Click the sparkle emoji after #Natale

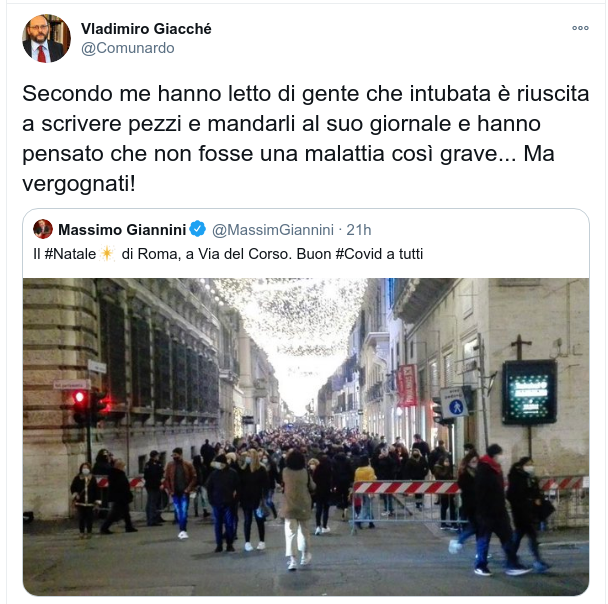click(x=107, y=254)
